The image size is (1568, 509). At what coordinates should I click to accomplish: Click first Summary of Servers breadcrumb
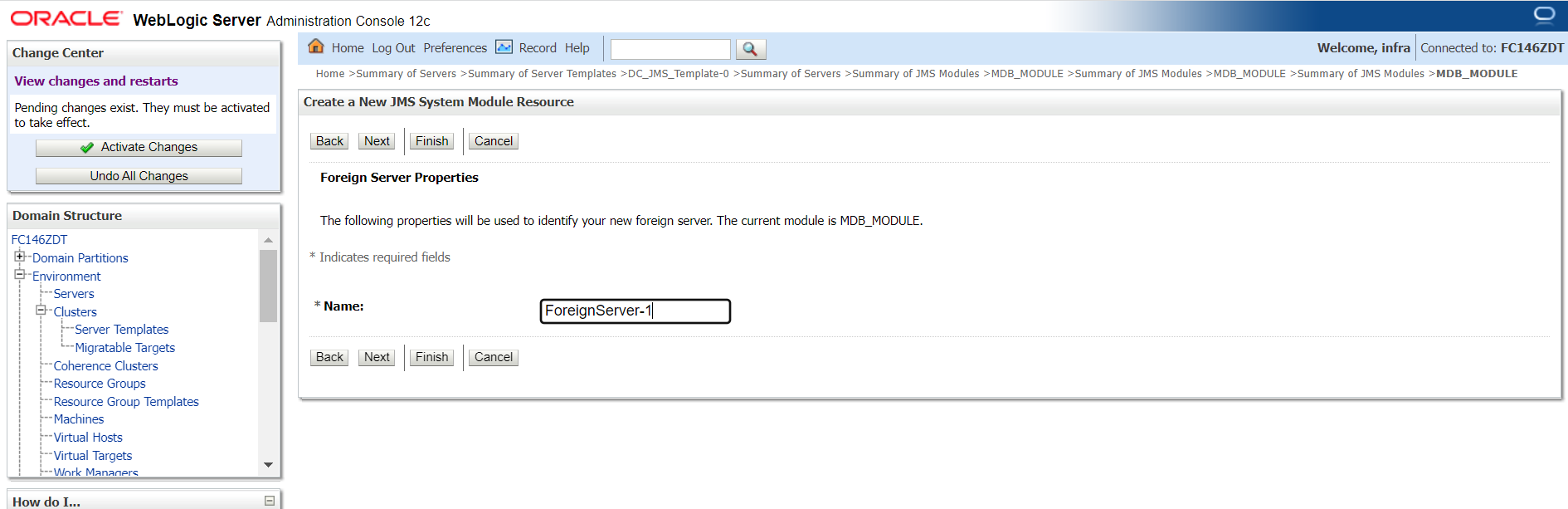tap(406, 74)
